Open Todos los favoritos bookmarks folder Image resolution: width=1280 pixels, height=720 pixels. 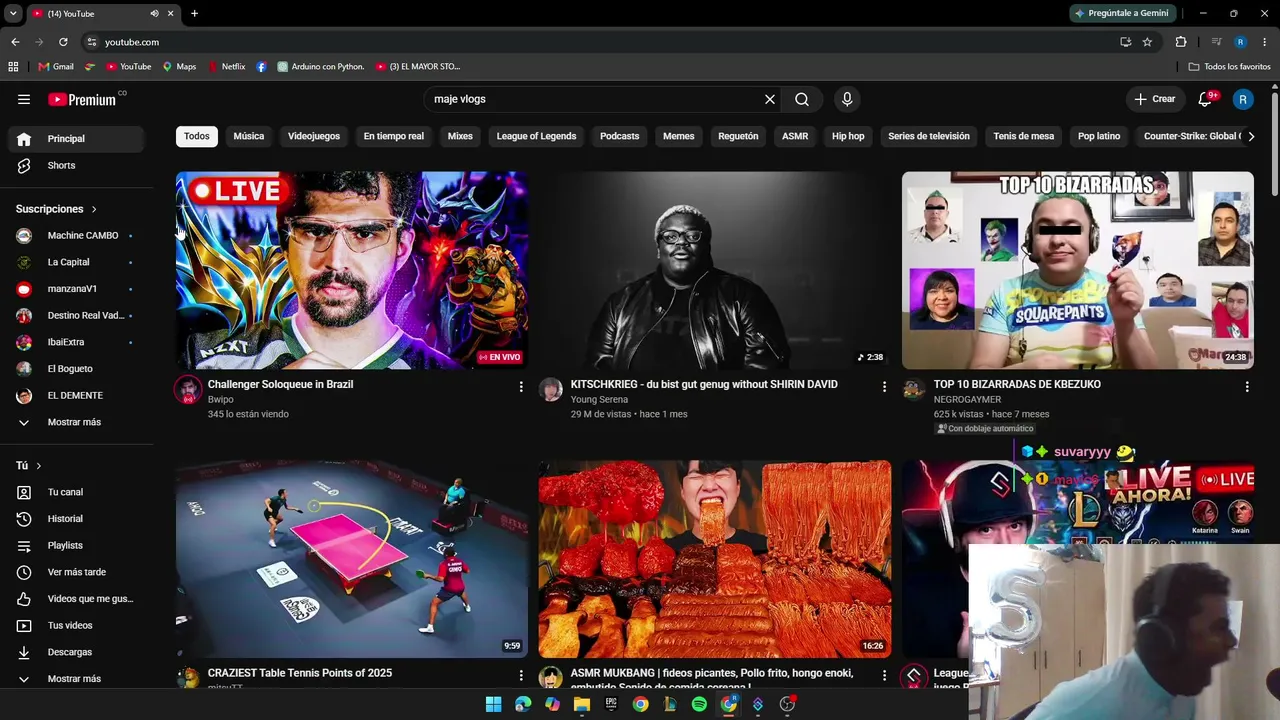click(1229, 67)
